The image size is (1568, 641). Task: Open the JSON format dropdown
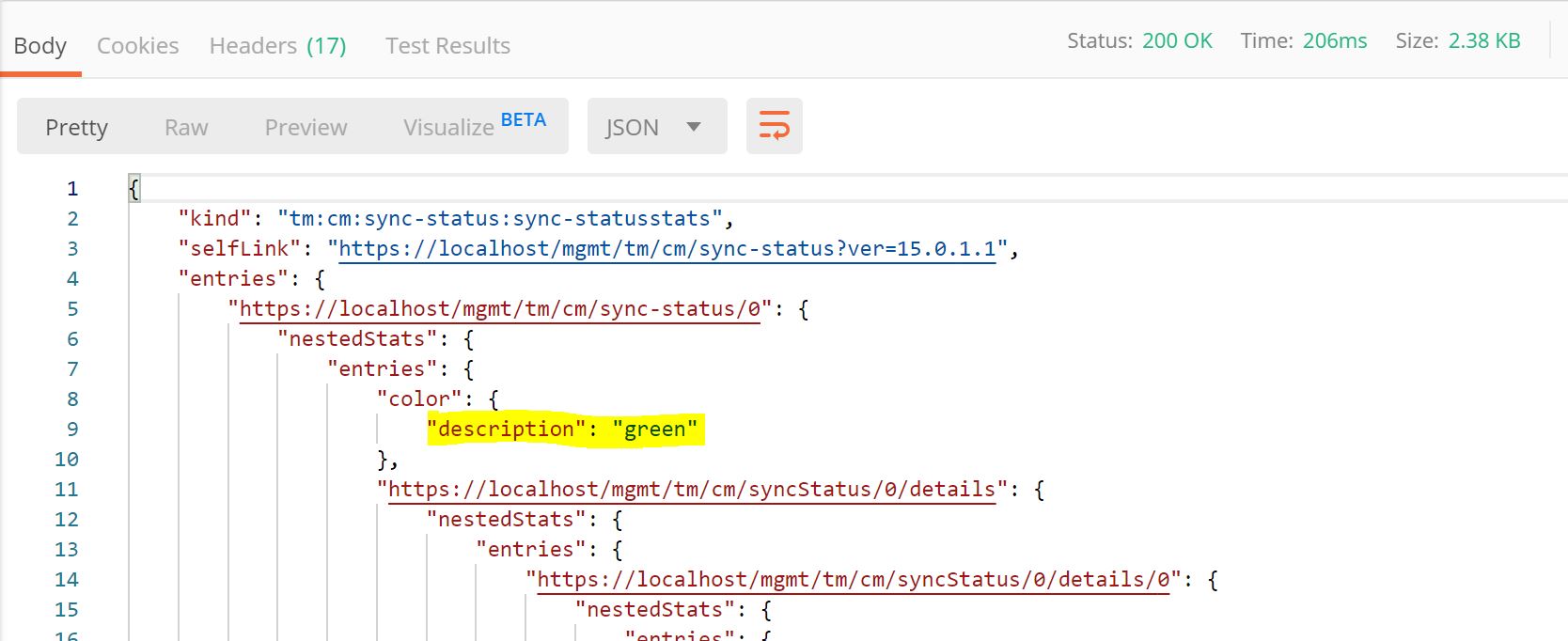click(656, 126)
